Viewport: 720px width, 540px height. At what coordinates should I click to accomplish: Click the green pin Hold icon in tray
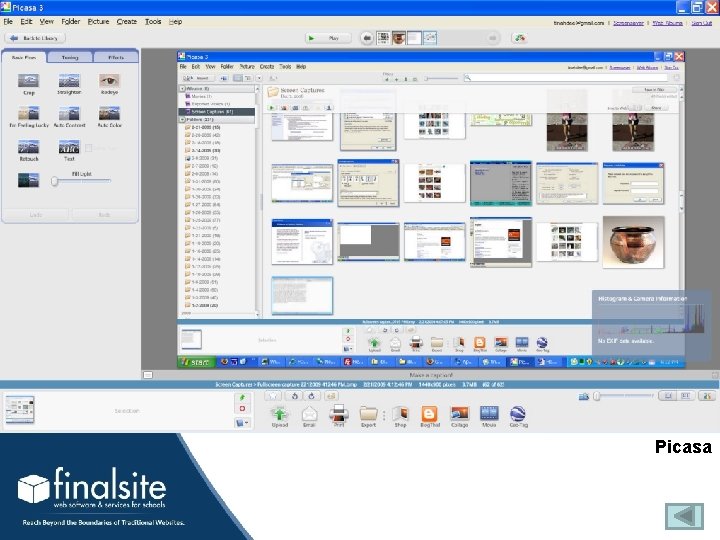(242, 398)
